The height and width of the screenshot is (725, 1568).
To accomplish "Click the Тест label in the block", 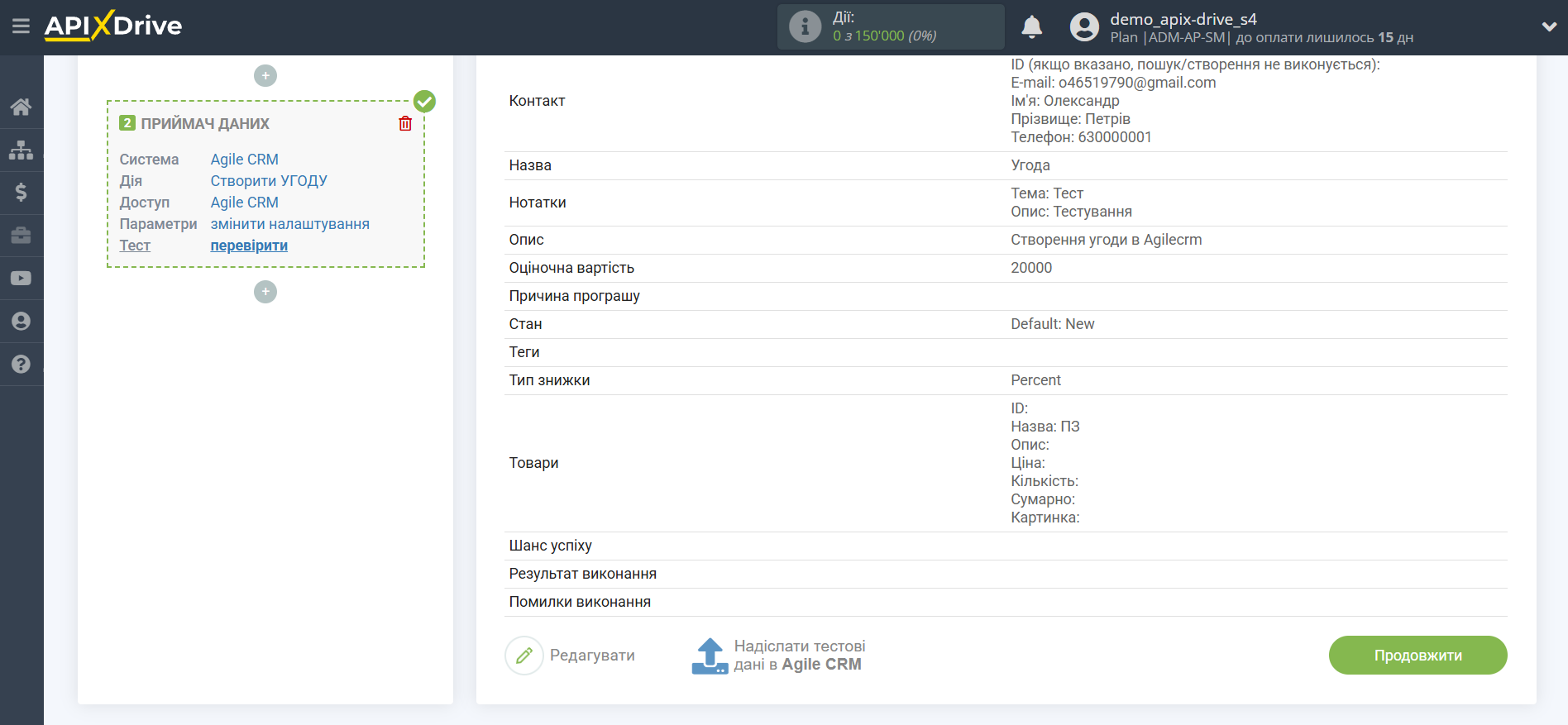I will click(135, 246).
